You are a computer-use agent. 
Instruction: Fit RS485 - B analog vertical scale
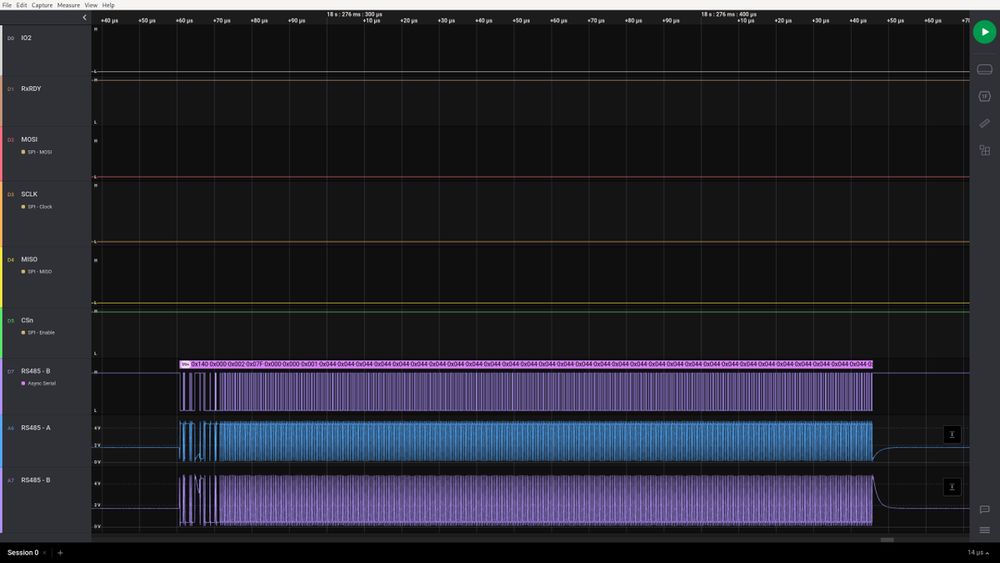(952, 487)
